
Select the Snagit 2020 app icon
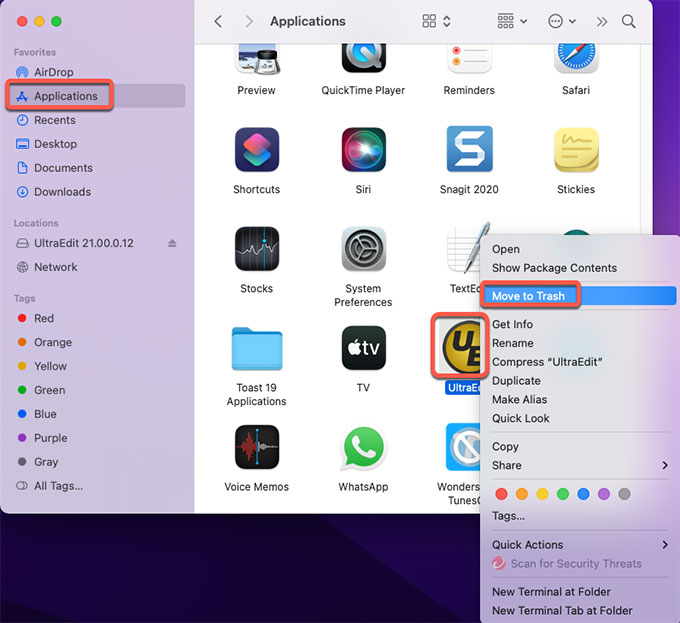(469, 149)
